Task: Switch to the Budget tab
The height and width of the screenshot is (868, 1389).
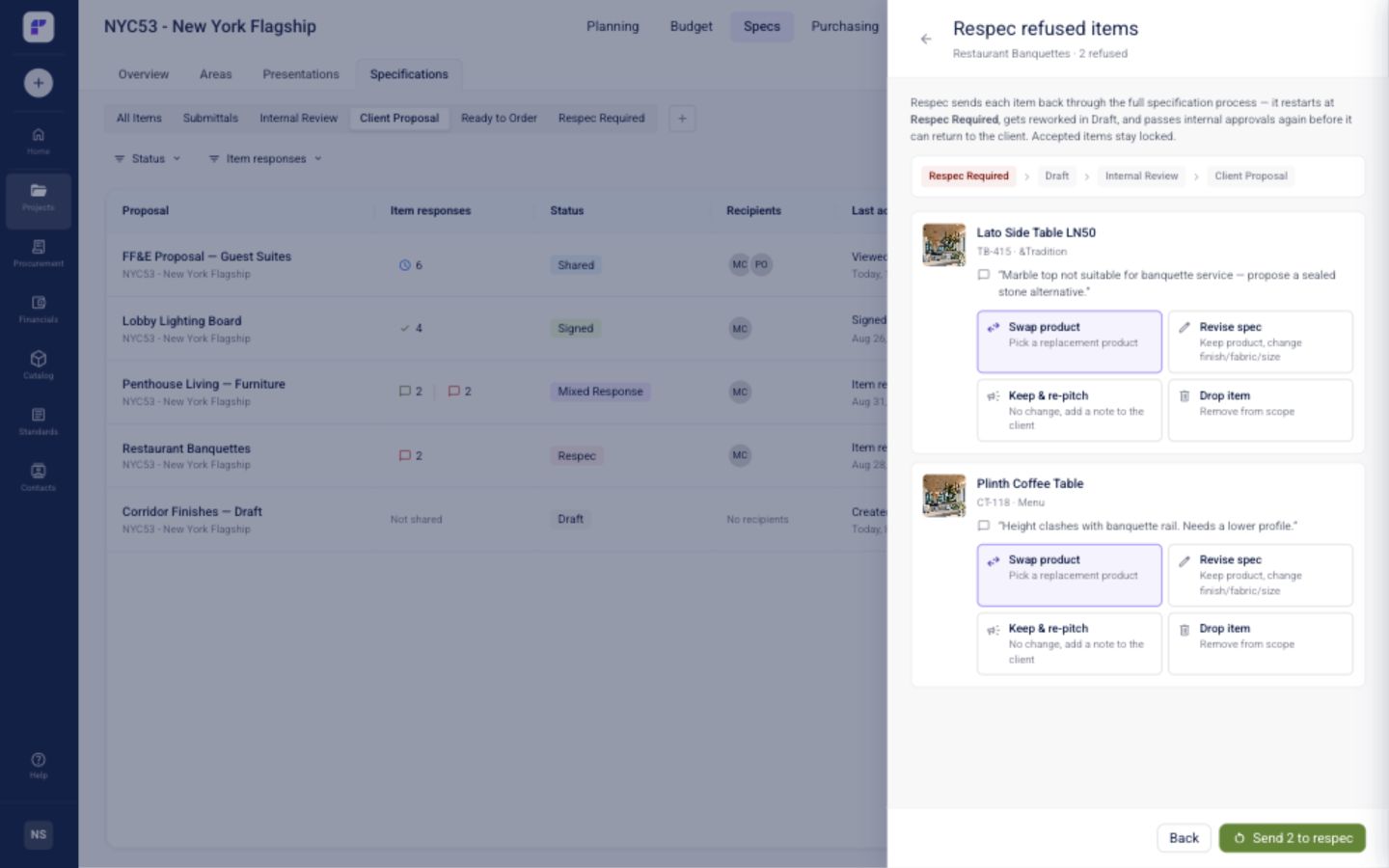Action: 692,27
